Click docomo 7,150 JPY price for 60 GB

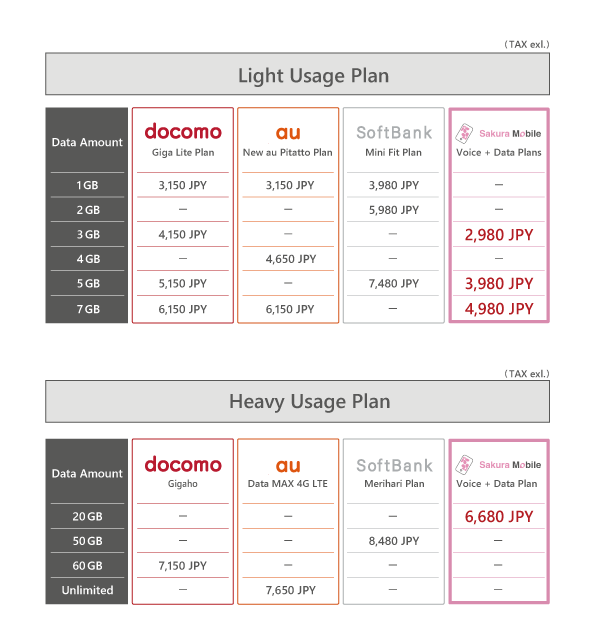[182, 566]
